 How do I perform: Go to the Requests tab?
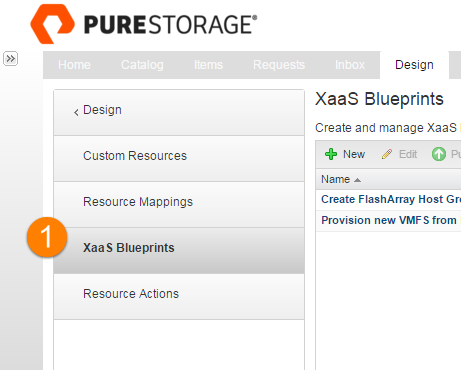(279, 65)
